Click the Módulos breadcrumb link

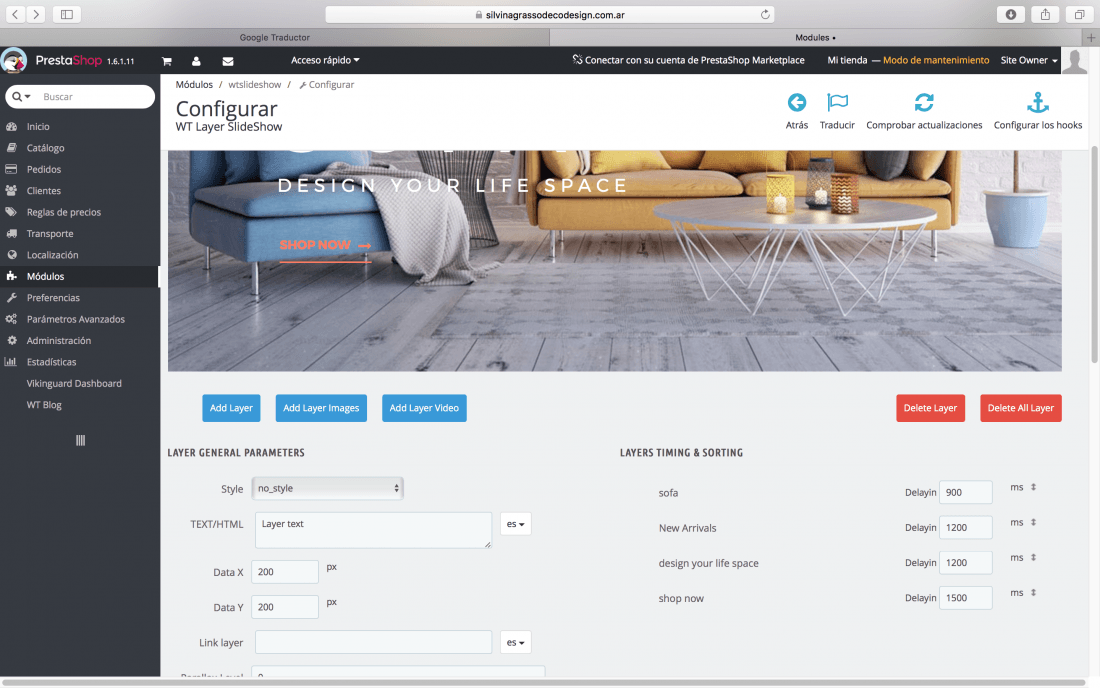[x=194, y=84]
